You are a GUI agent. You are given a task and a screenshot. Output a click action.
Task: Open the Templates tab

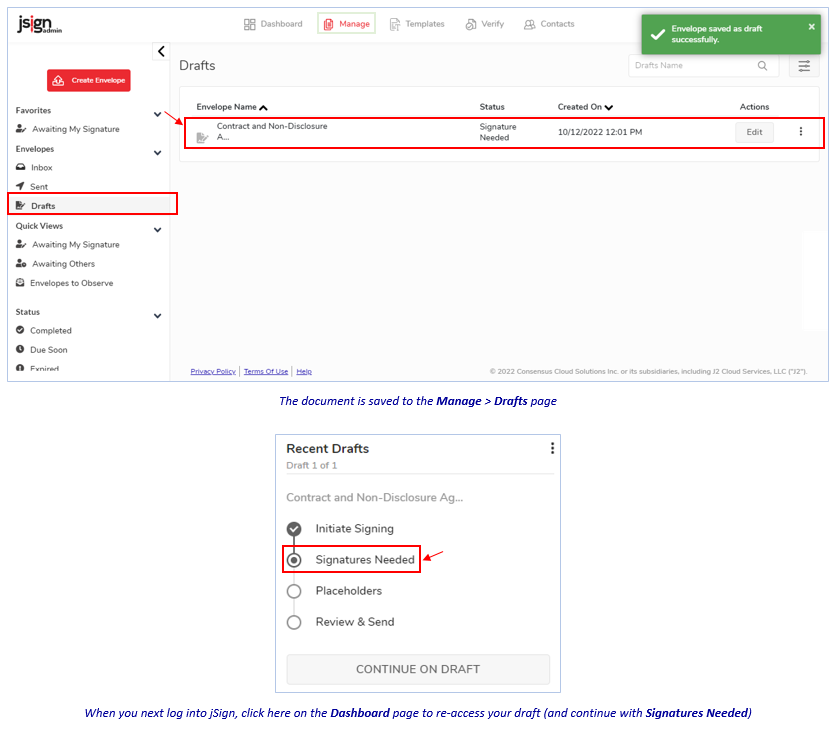417,24
